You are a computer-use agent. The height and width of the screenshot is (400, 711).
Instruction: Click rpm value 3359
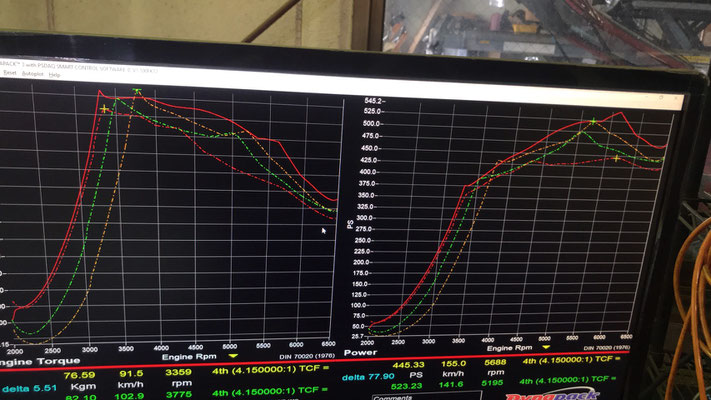(x=178, y=372)
